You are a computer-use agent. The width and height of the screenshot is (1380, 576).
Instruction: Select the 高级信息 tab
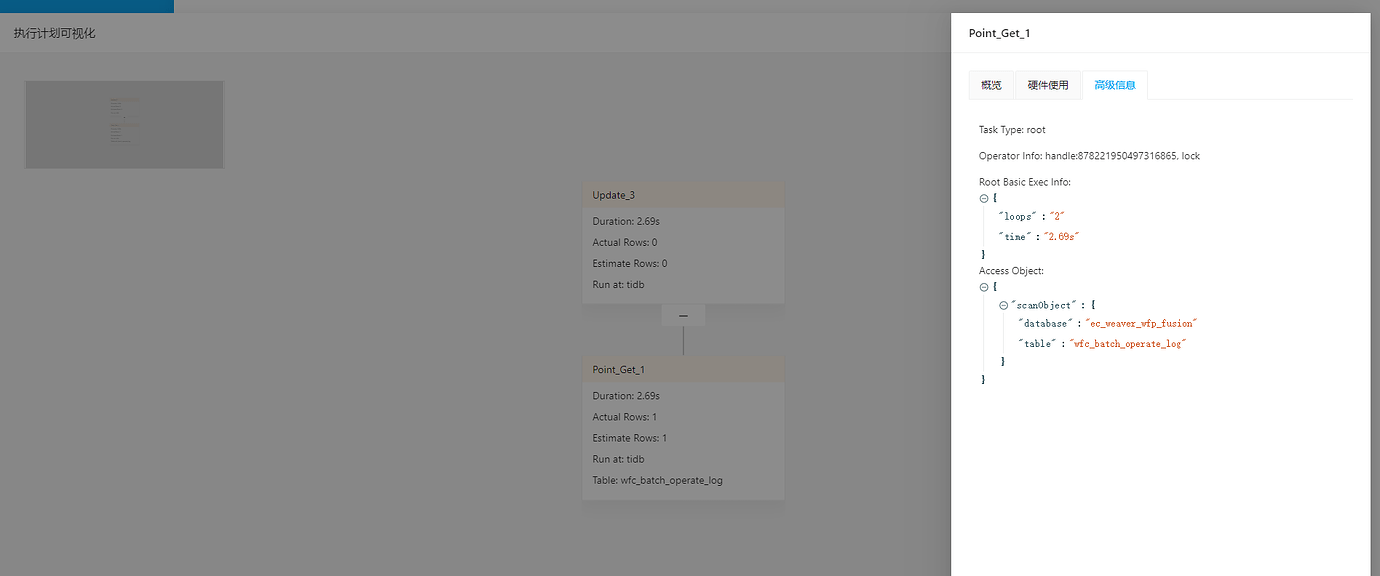tap(1115, 85)
